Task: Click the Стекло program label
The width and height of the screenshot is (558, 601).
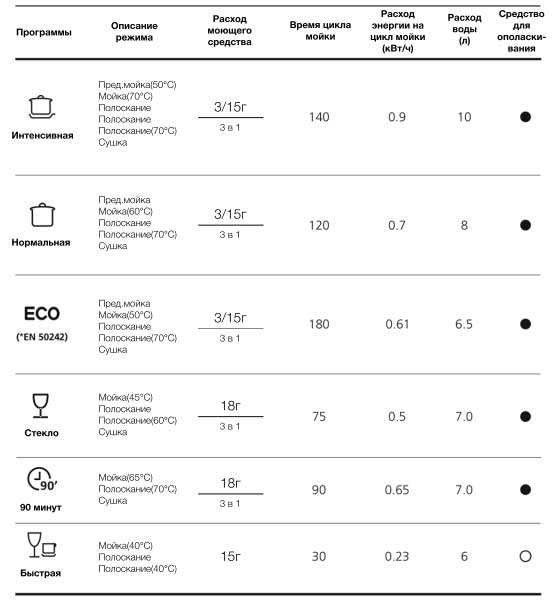Action: point(41,433)
